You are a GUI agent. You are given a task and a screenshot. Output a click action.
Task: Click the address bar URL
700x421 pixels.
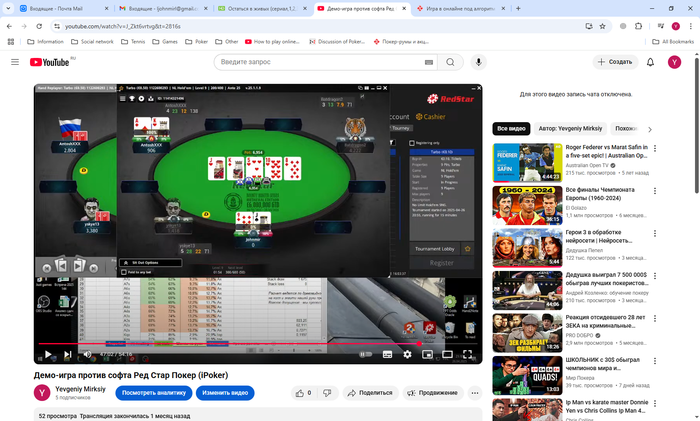point(123,26)
